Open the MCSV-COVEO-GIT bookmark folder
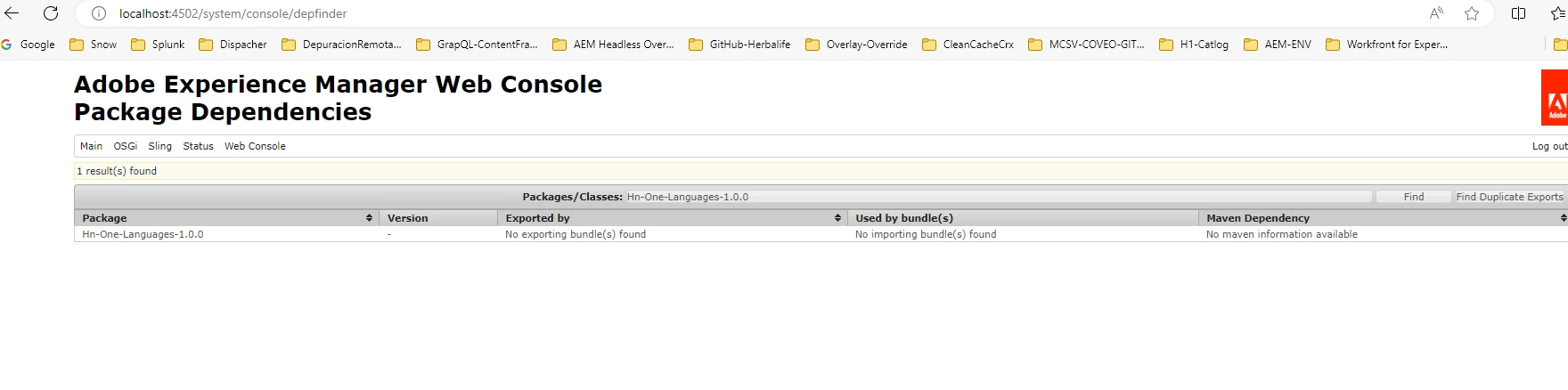Image resolution: width=1568 pixels, height=390 pixels. point(1086,45)
